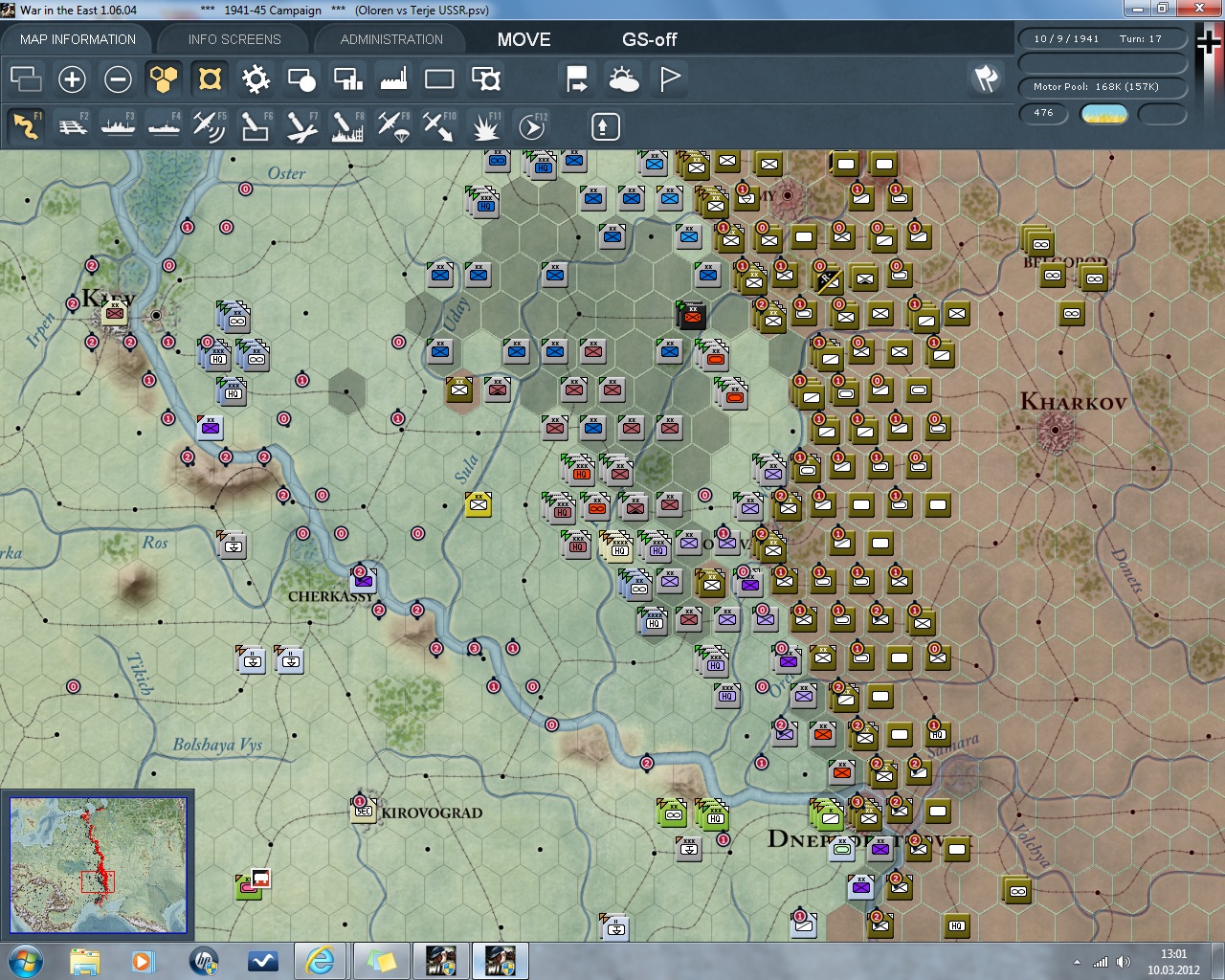Click the plain empty rectangle icon
This screenshot has width=1225, height=980.
point(439,78)
